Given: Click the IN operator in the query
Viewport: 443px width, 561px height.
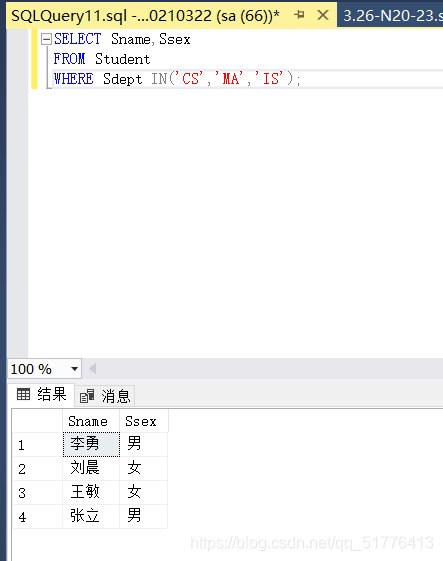Looking at the screenshot, I should 159,79.
